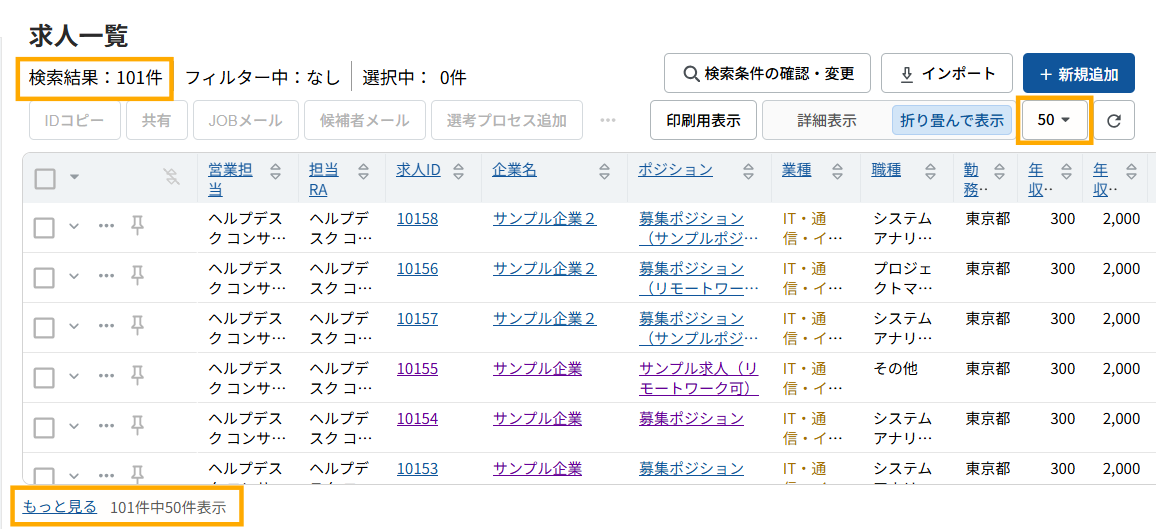Open the サンプル企業２ link for job 10158
The image size is (1156, 529).
(544, 218)
